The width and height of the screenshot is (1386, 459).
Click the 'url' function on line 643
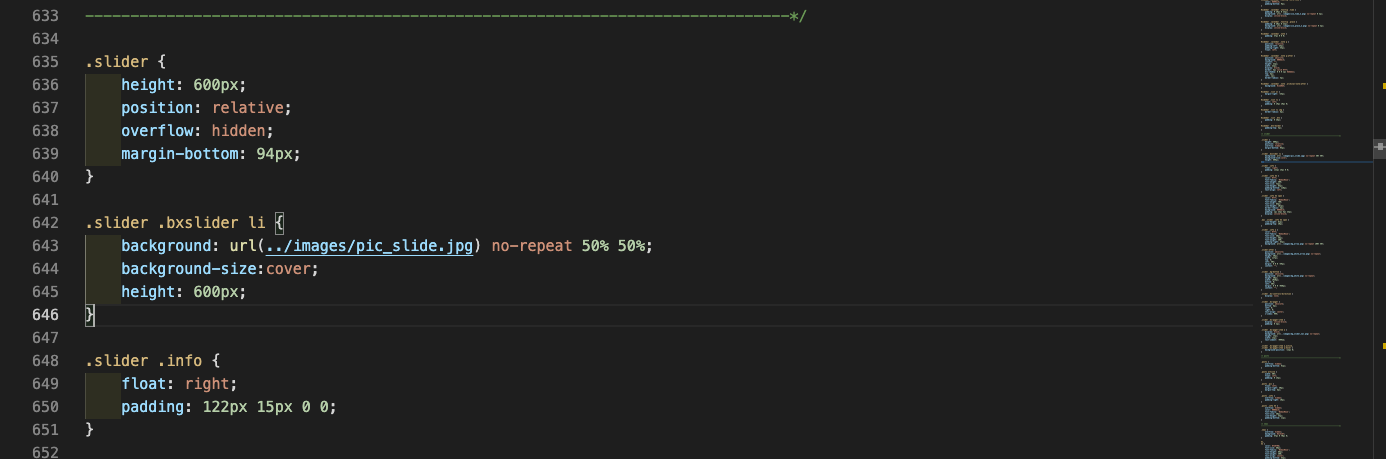[x=243, y=246]
